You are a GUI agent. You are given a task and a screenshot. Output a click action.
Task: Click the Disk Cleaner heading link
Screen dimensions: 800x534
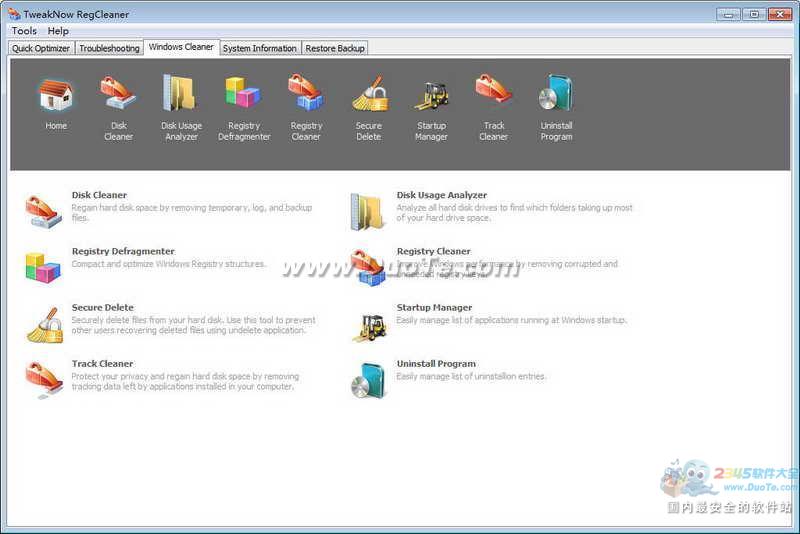coord(99,195)
